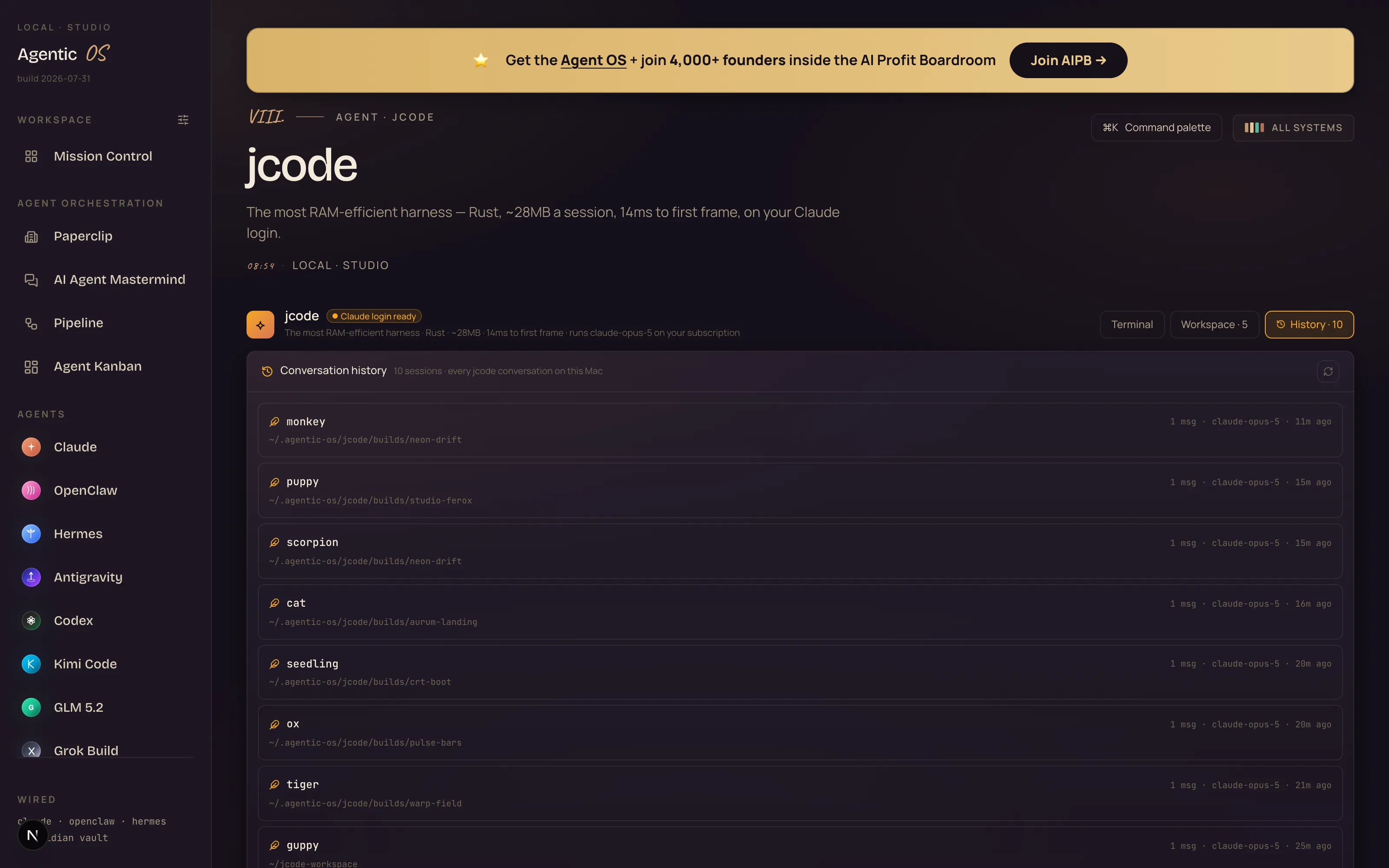This screenshot has height=868, width=1389.
Task: Open the monkey session title
Action: (305, 422)
